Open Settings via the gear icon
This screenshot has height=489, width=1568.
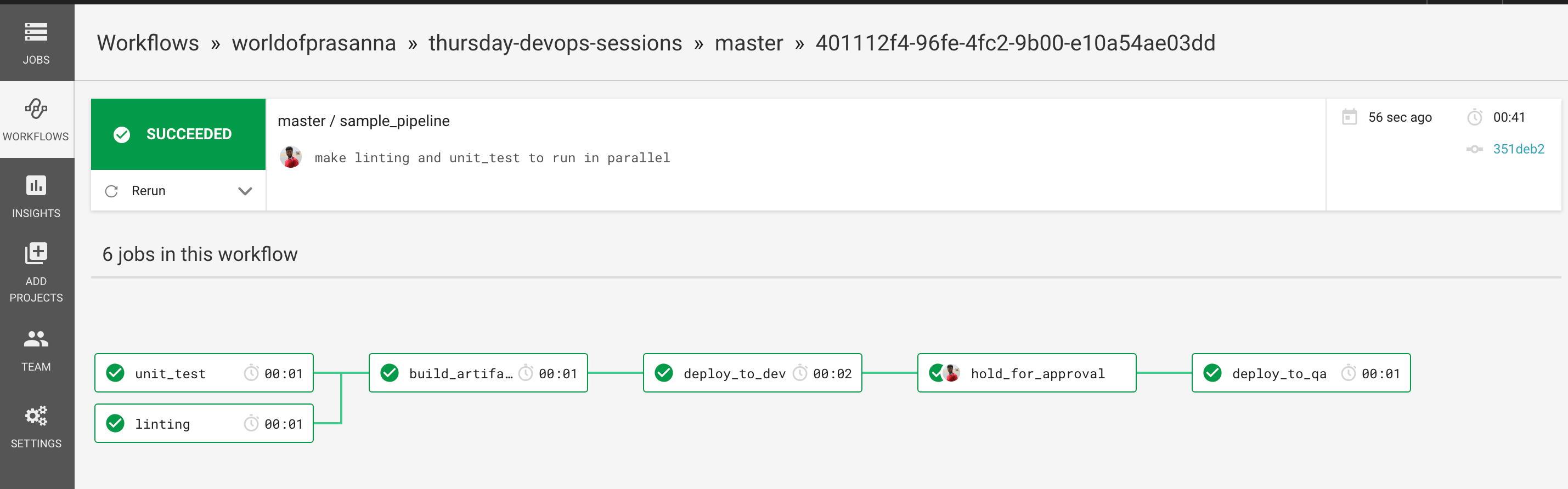point(37,417)
